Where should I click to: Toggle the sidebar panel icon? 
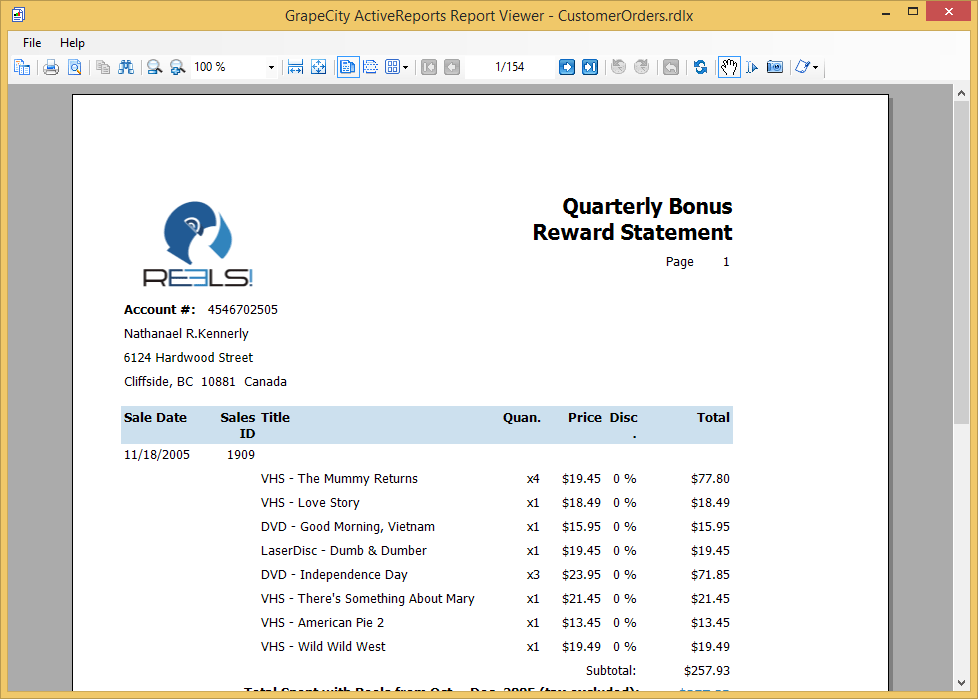pos(22,67)
